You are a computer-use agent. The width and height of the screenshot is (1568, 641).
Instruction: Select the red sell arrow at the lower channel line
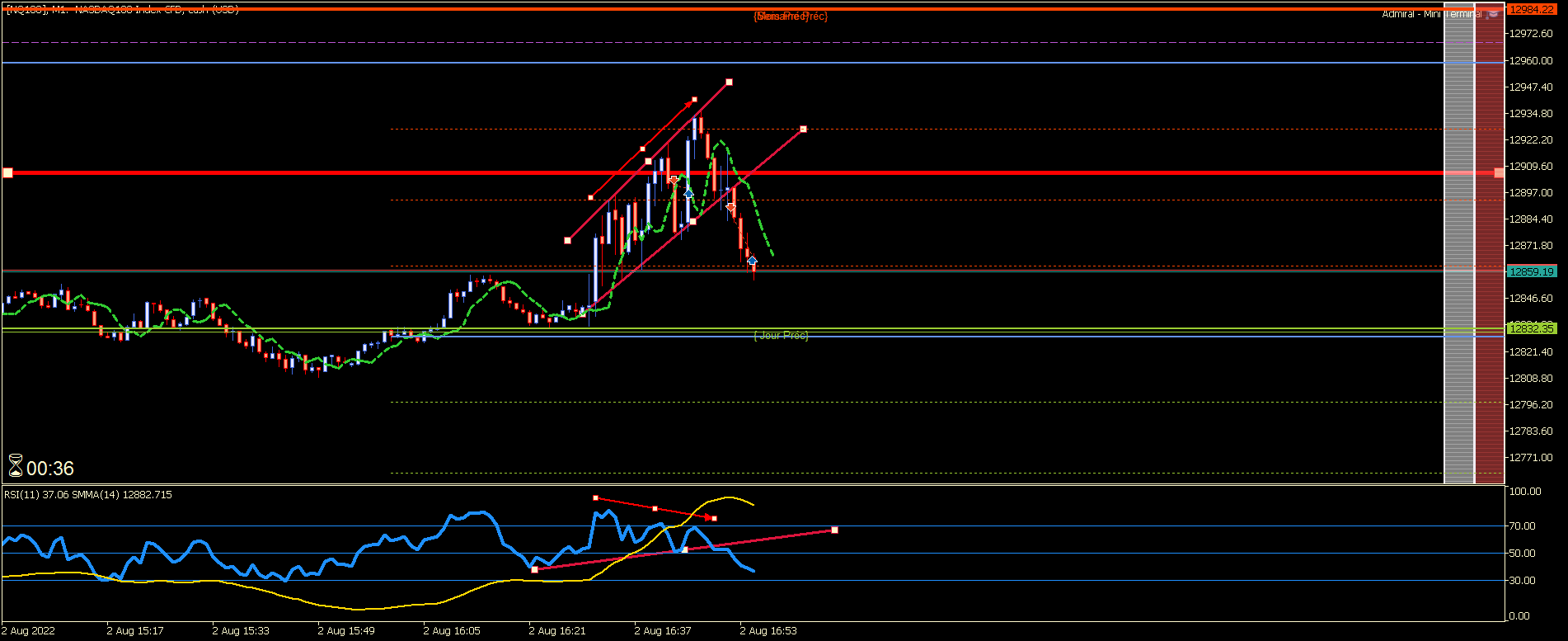pos(730,207)
